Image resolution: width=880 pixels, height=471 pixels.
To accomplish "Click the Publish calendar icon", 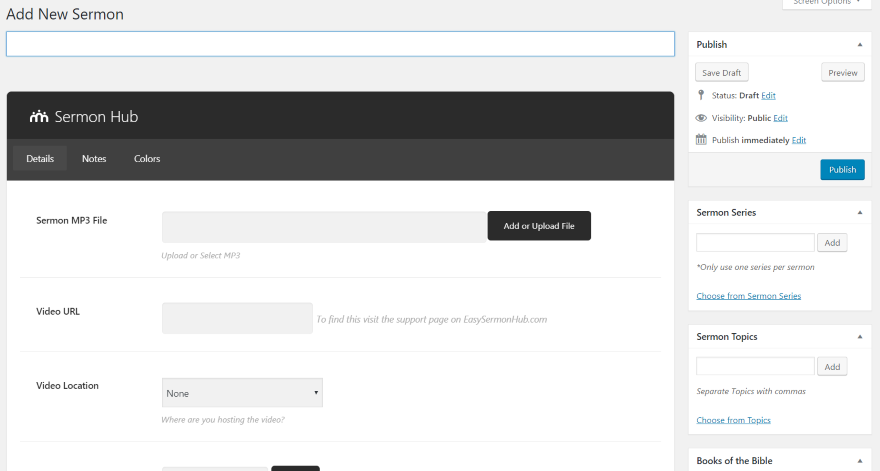I will pos(701,139).
